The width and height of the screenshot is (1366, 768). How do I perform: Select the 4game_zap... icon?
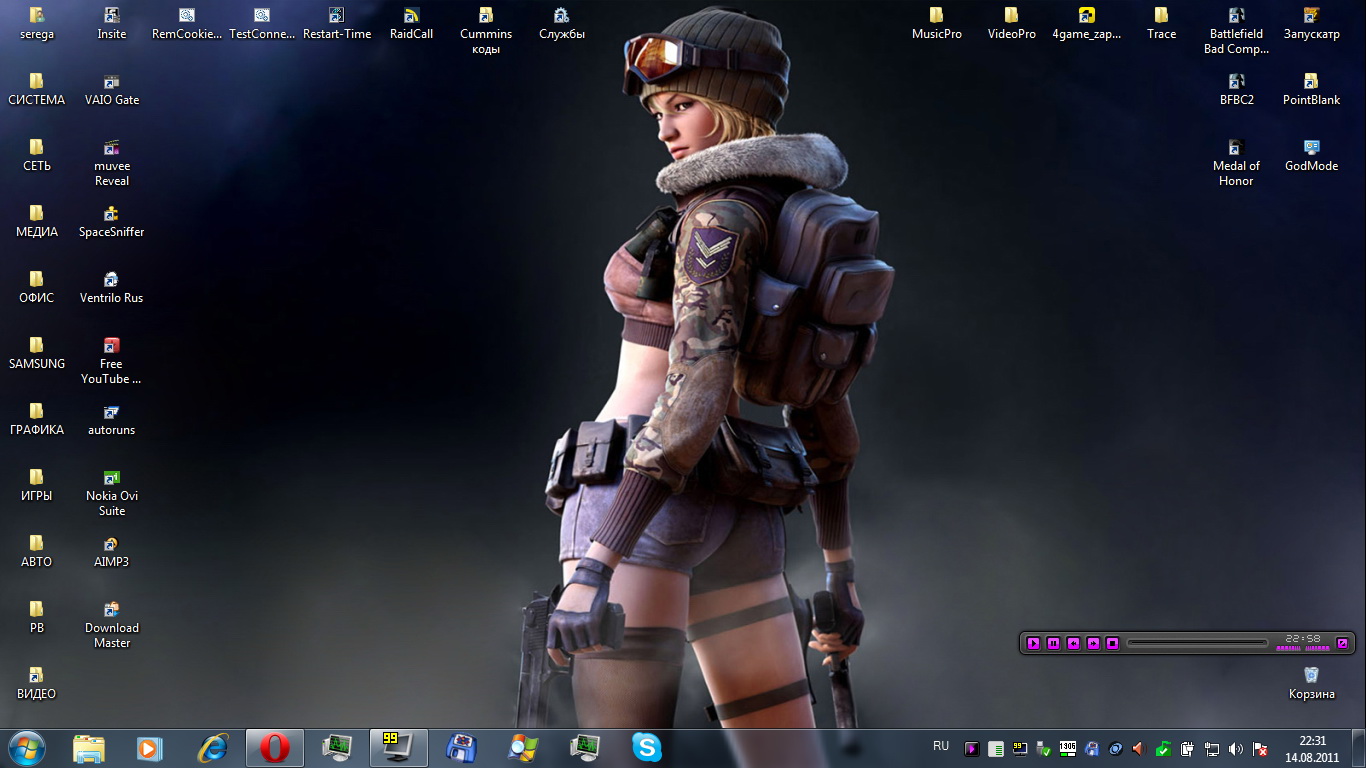coord(1087,24)
